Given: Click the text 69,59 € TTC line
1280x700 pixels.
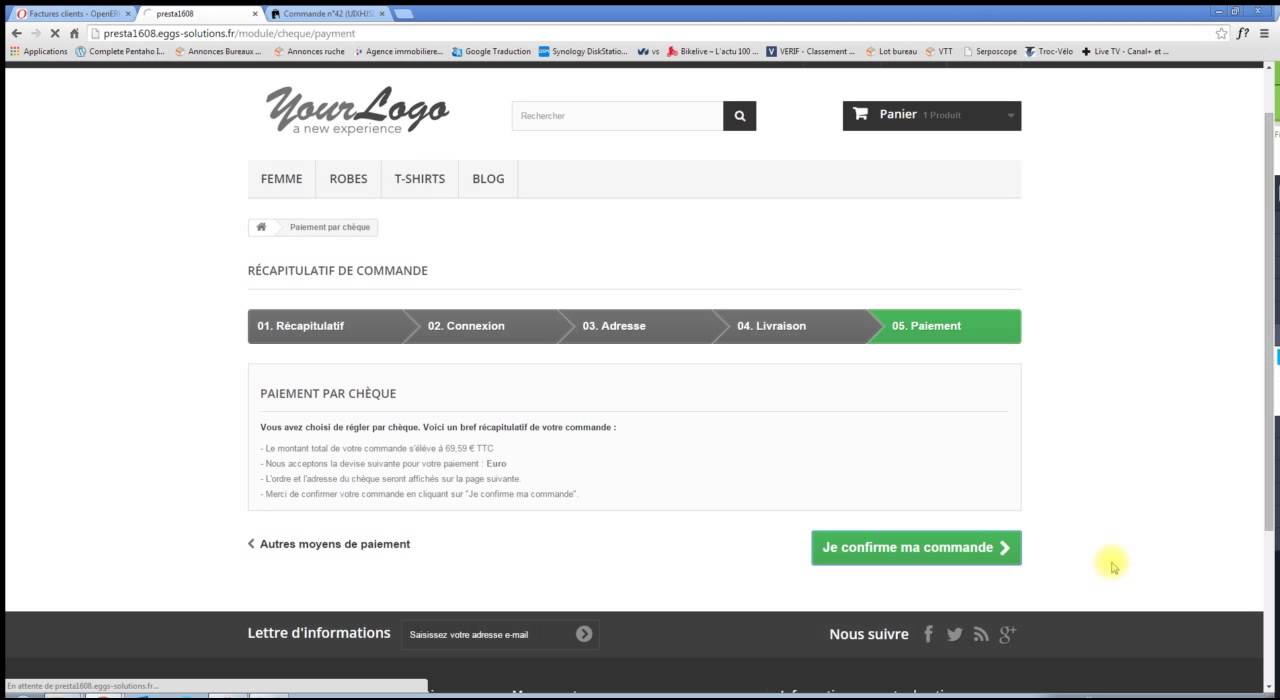Looking at the screenshot, I should 379,448.
